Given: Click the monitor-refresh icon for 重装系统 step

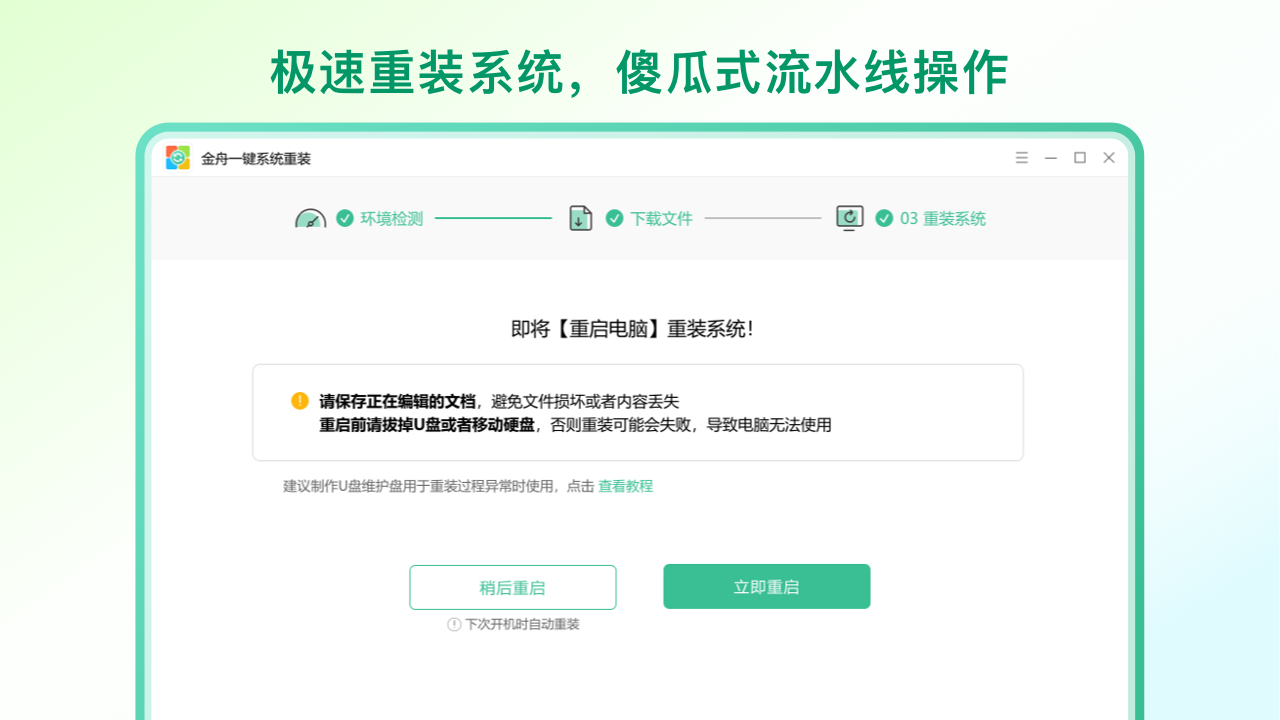Looking at the screenshot, I should click(849, 218).
